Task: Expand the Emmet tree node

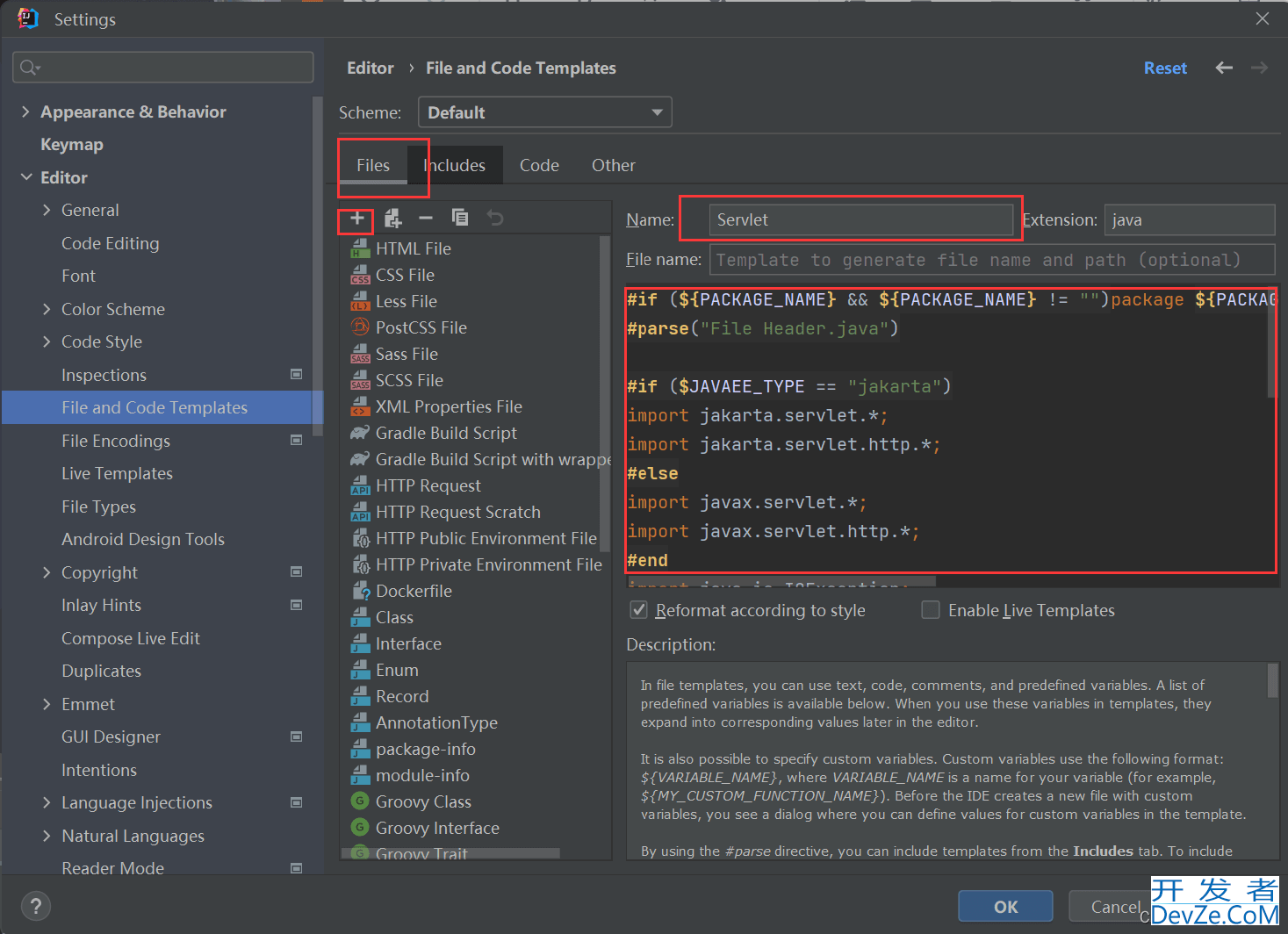Action: [x=47, y=704]
